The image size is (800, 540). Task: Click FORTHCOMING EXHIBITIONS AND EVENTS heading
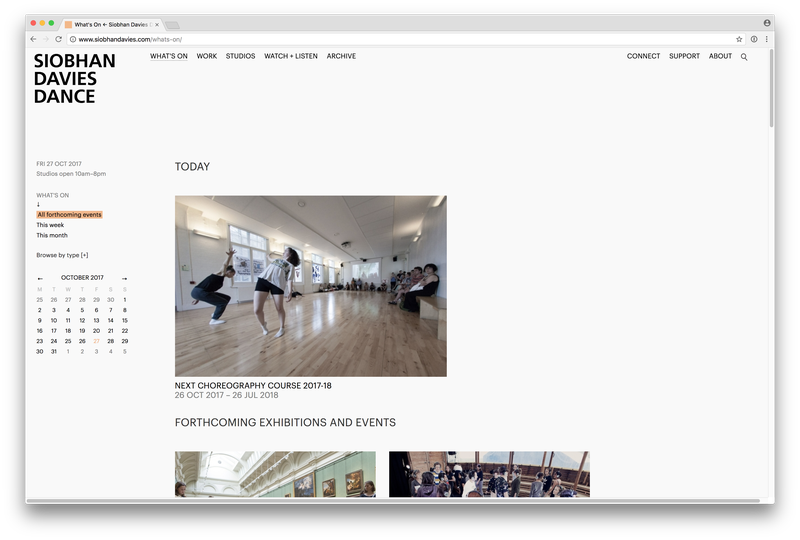285,423
